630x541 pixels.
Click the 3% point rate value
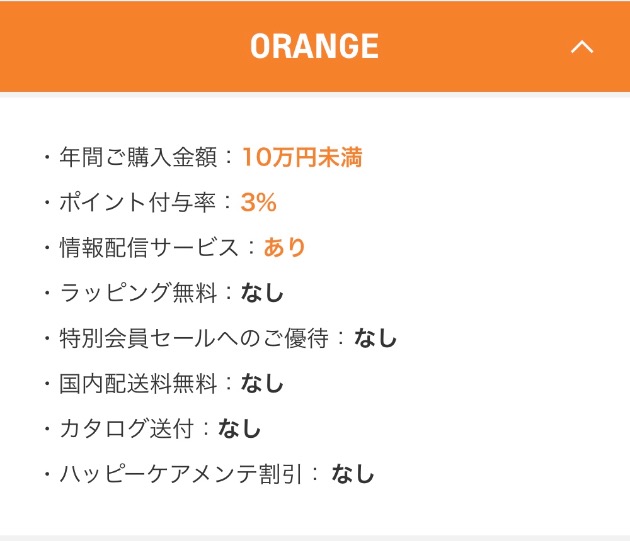[x=258, y=202]
